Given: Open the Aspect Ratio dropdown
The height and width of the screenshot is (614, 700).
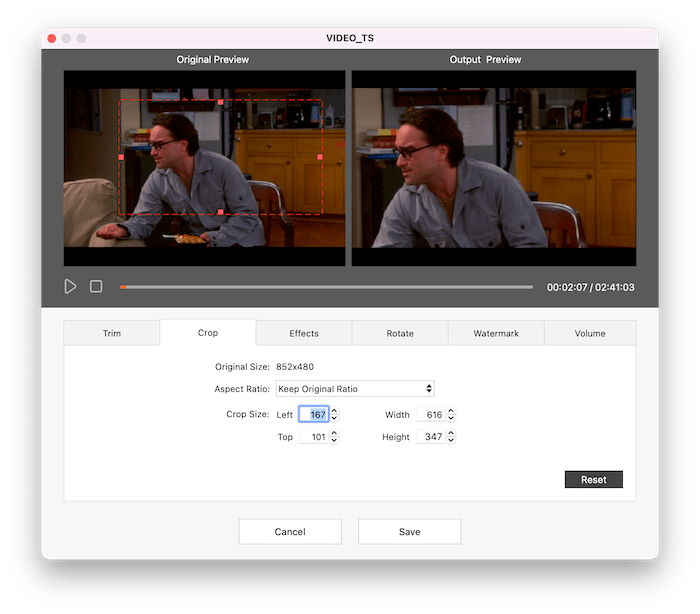Looking at the screenshot, I should pos(354,389).
